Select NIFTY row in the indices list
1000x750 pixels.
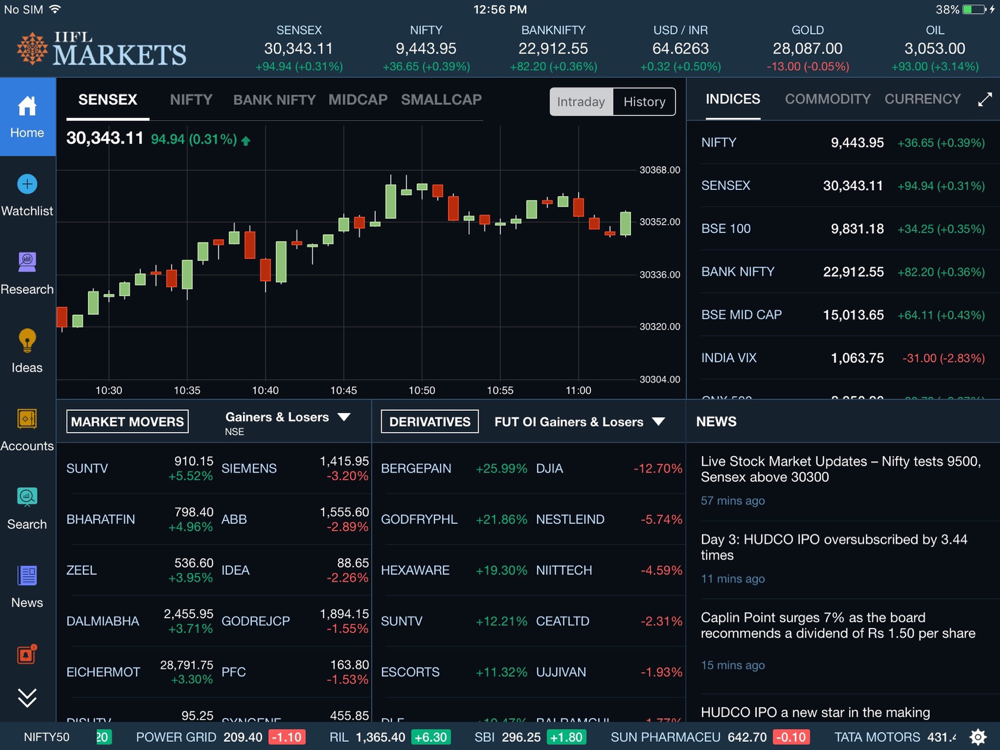pos(843,143)
